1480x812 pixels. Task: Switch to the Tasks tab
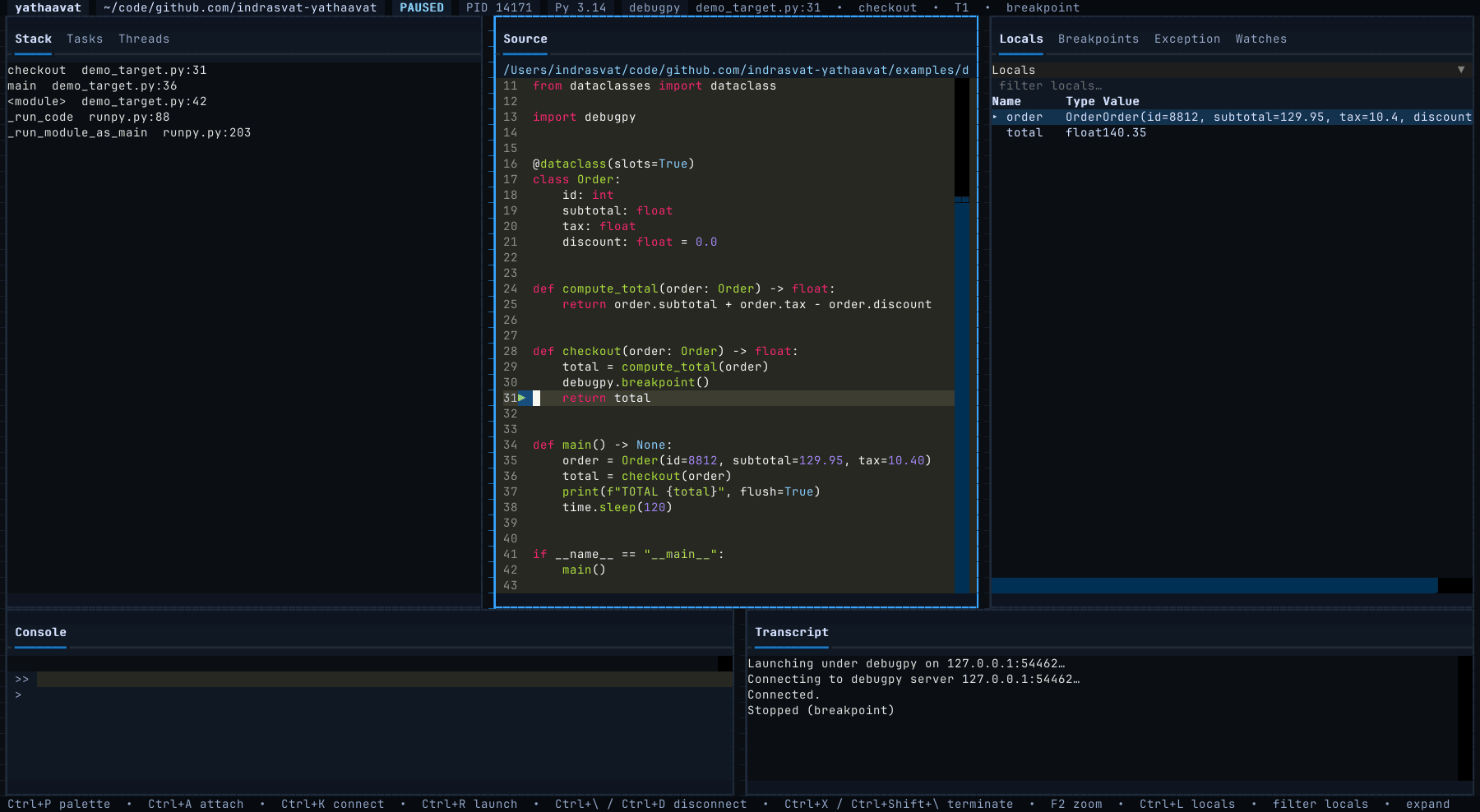point(85,39)
